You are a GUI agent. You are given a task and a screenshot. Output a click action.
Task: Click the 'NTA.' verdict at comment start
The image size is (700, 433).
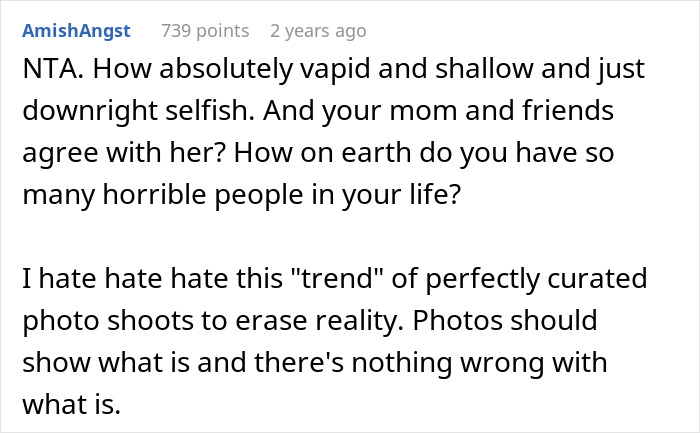(x=53, y=69)
